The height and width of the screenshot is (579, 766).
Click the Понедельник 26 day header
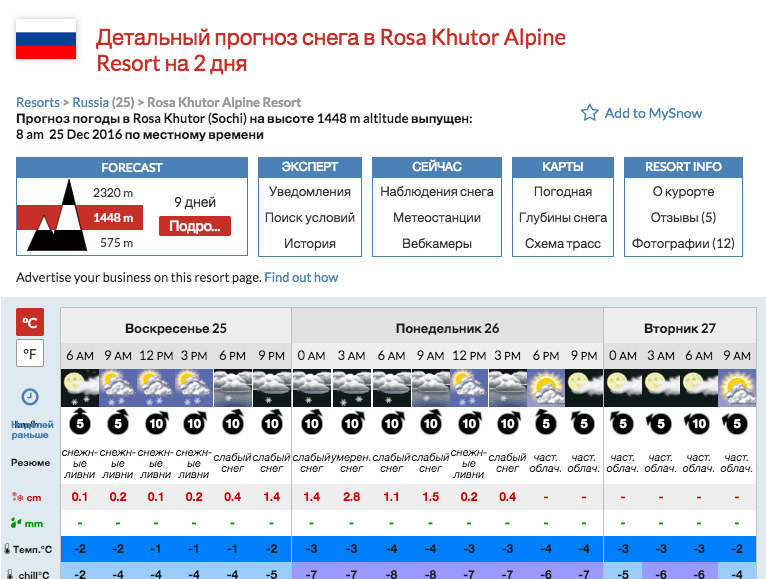(447, 328)
